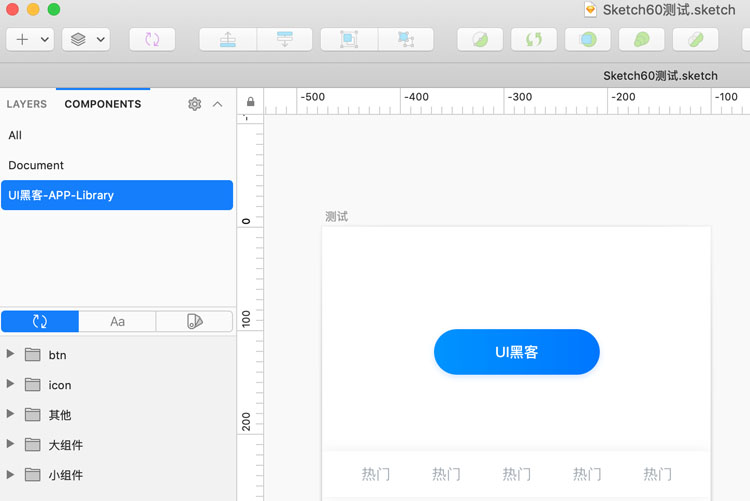The height and width of the screenshot is (501, 750).
Task: Open the Insert dropdown arrow
Action: point(44,39)
